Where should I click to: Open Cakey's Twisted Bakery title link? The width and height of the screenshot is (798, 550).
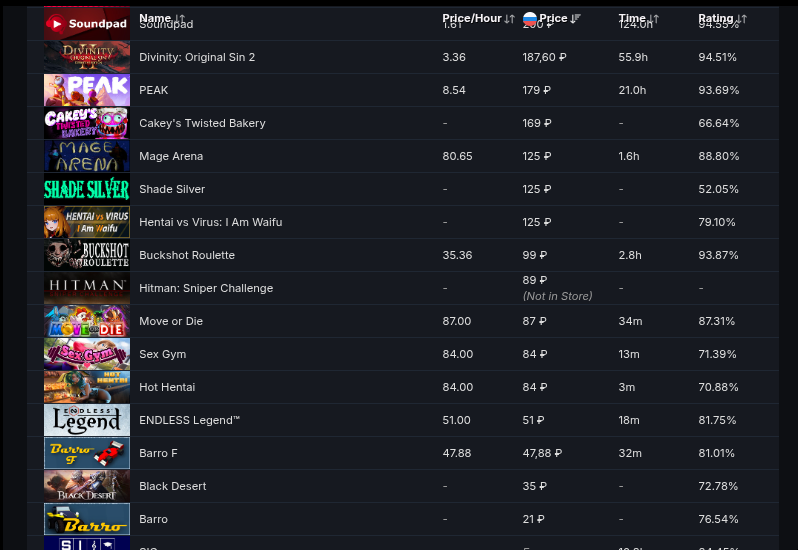tap(202, 123)
